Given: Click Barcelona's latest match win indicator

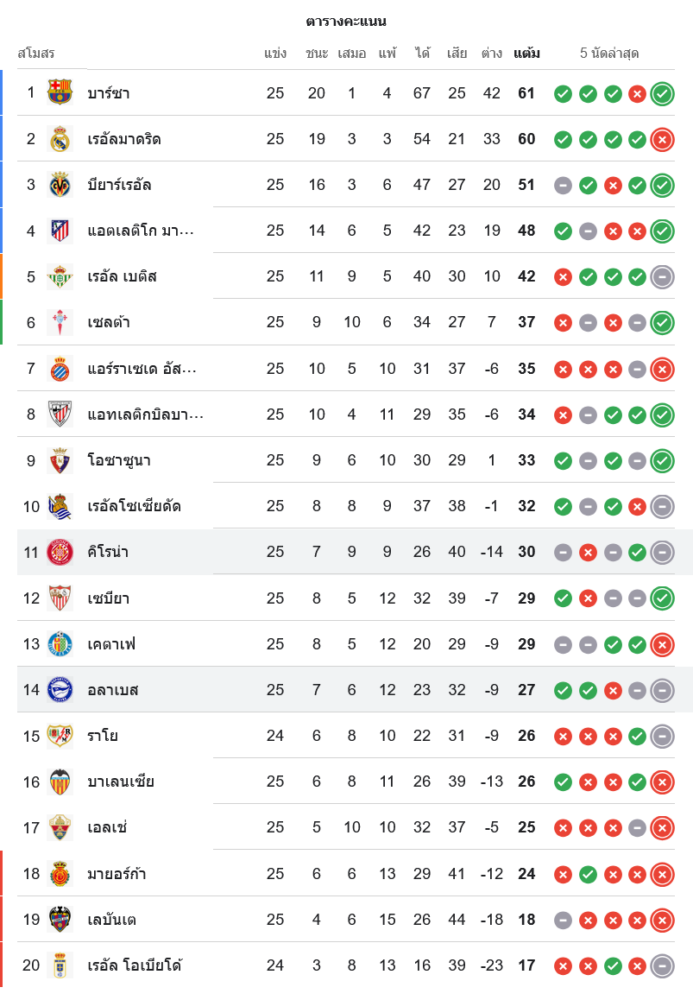Looking at the screenshot, I should (661, 94).
